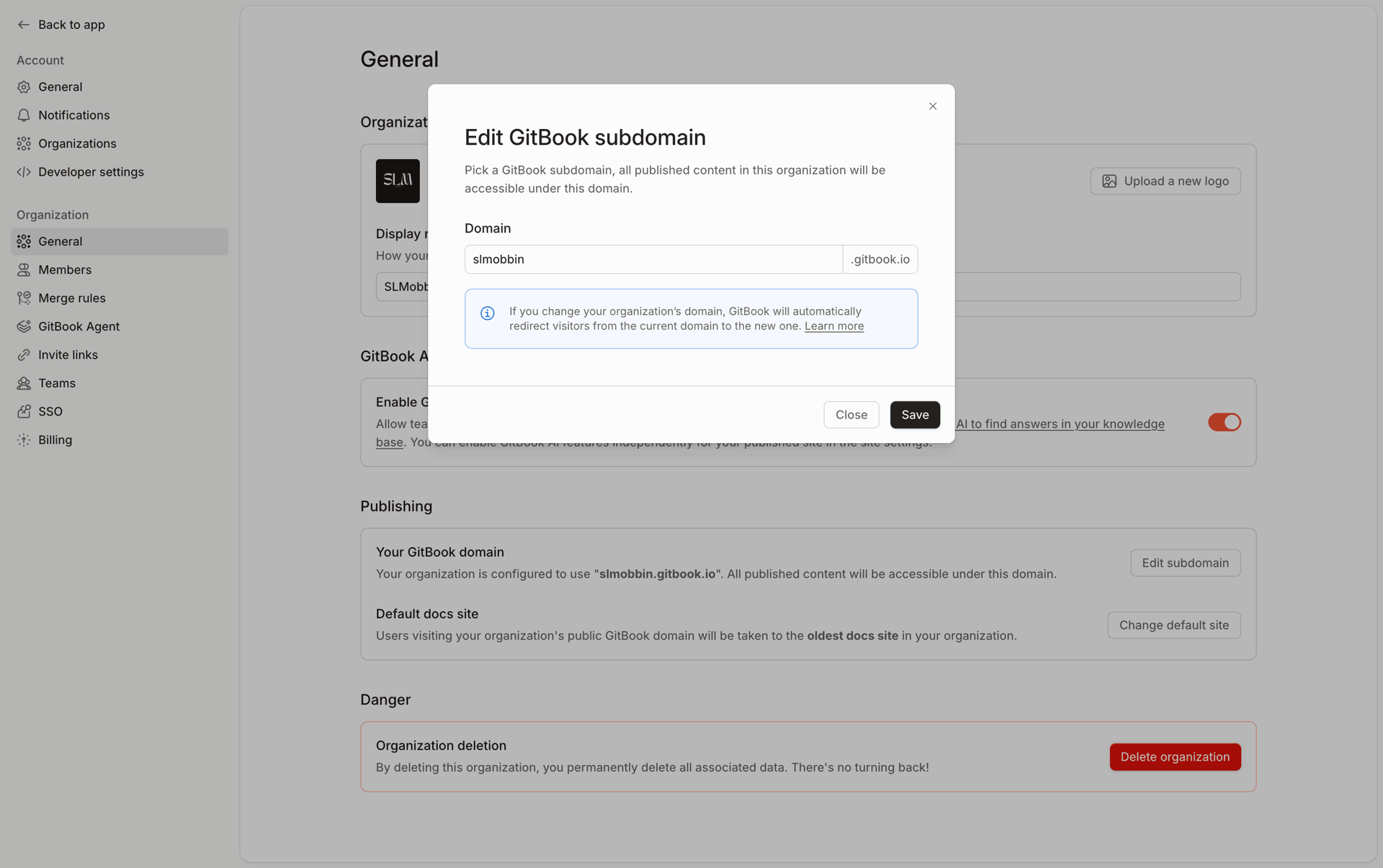Click the Organizations icon in sidebar
This screenshot has width=1383, height=868.
(24, 143)
